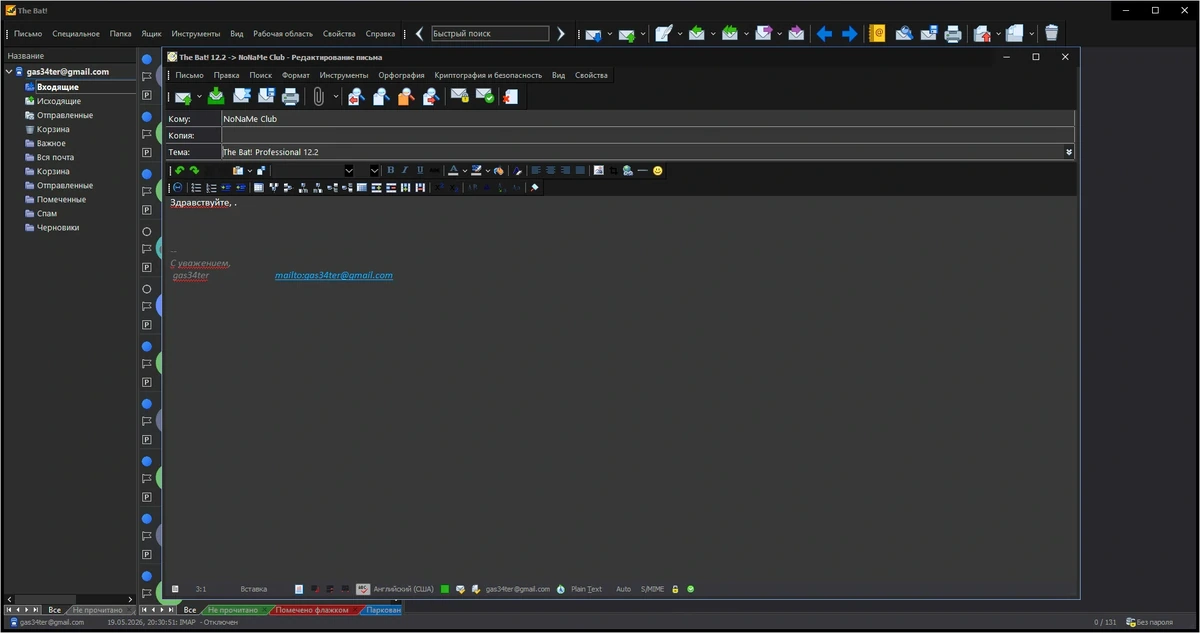
Task: Click the Английский (США) language button
Action: [404, 589]
